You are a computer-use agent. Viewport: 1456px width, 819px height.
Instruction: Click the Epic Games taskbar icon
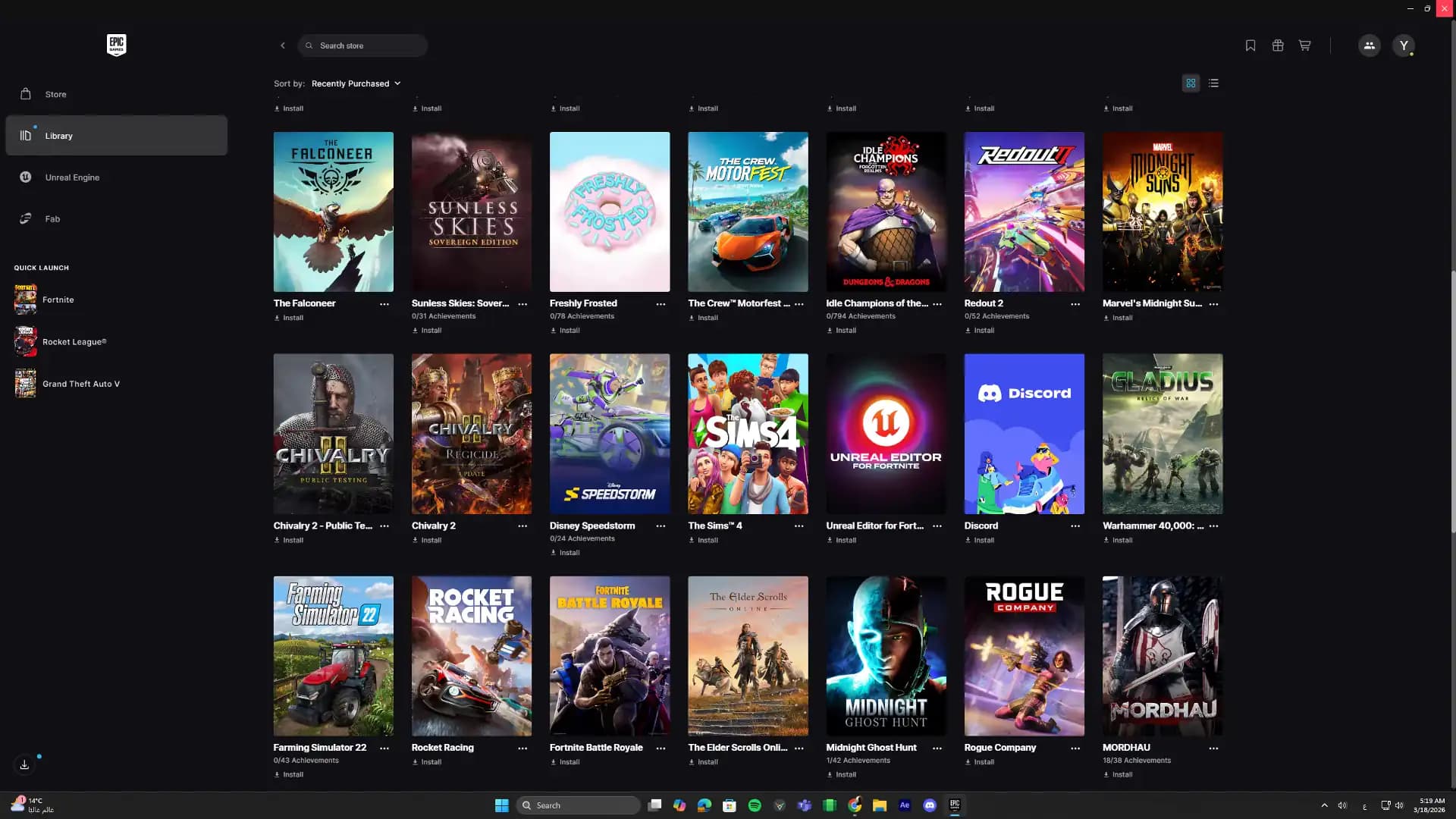[955, 805]
